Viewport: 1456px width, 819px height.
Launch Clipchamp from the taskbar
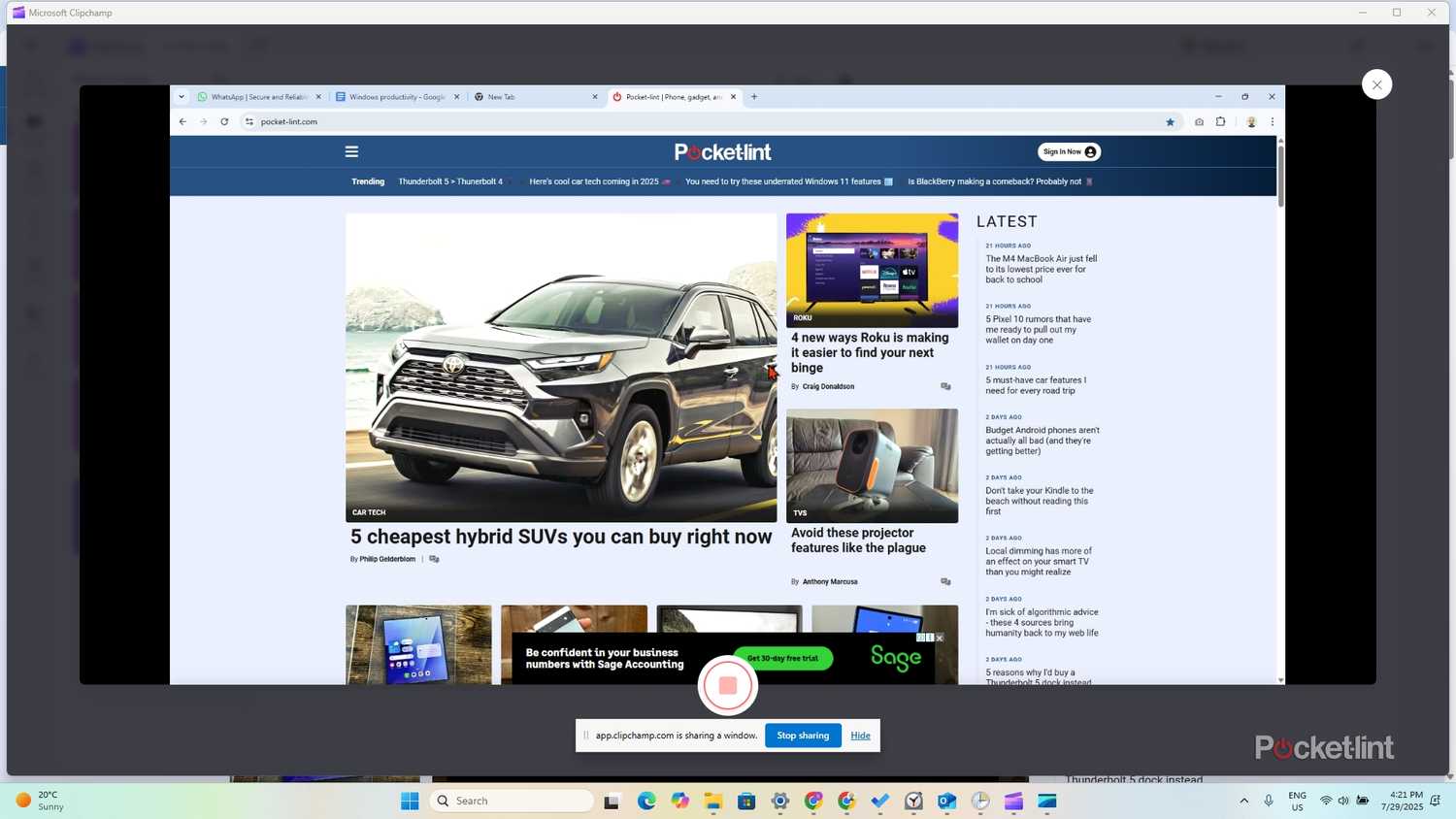(x=1012, y=801)
